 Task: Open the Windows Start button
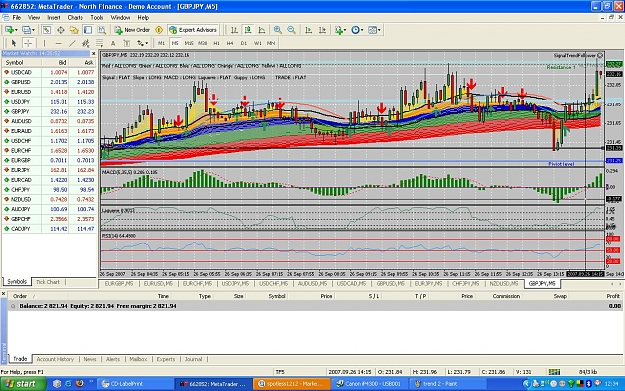(23, 384)
